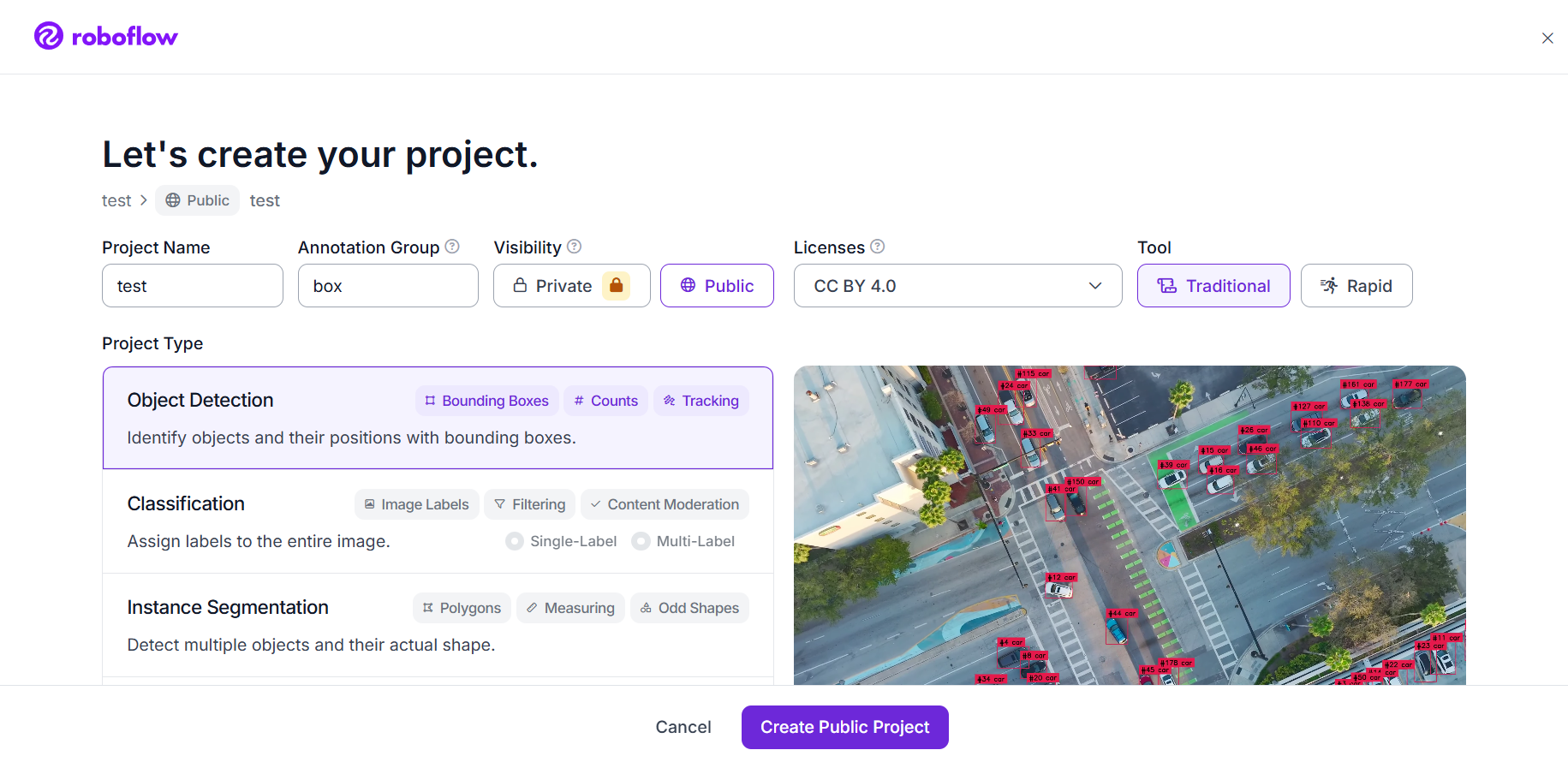This screenshot has width=1568, height=762.
Task: Click the Measuring tag
Action: click(x=570, y=608)
